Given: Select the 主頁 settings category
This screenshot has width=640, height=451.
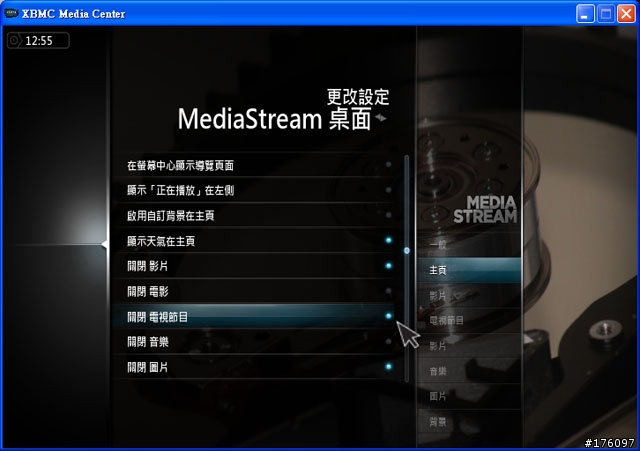Looking at the screenshot, I should (469, 270).
